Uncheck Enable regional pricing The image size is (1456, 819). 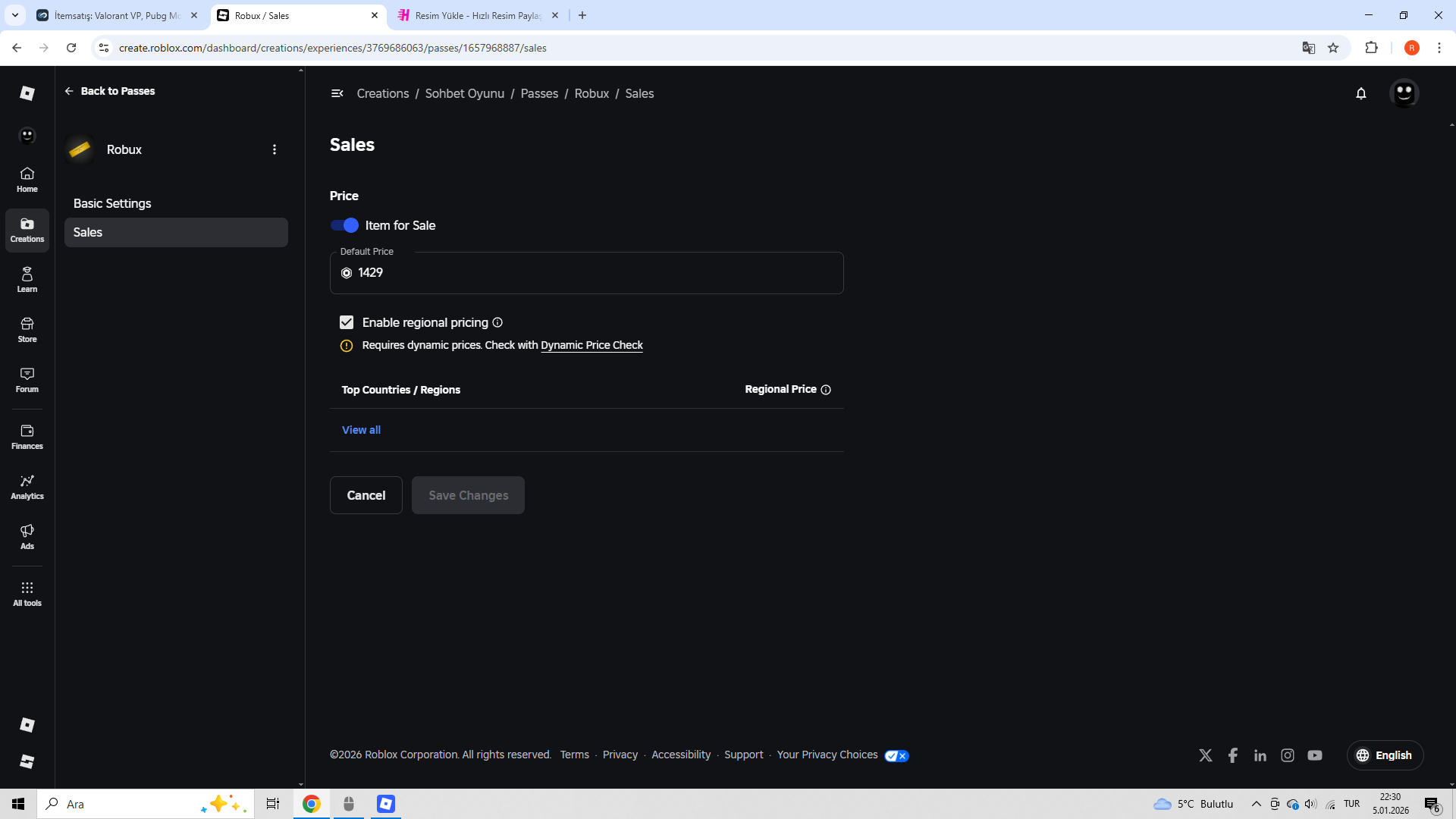pyautogui.click(x=347, y=322)
